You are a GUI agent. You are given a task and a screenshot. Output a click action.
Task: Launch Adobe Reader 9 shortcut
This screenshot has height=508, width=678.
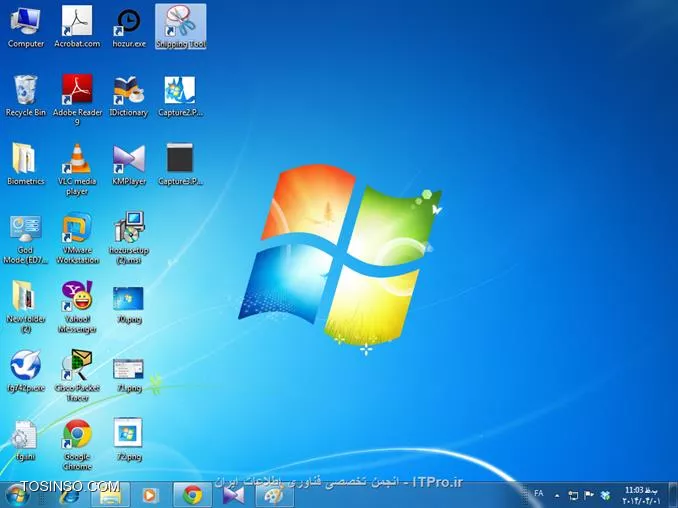[77, 100]
